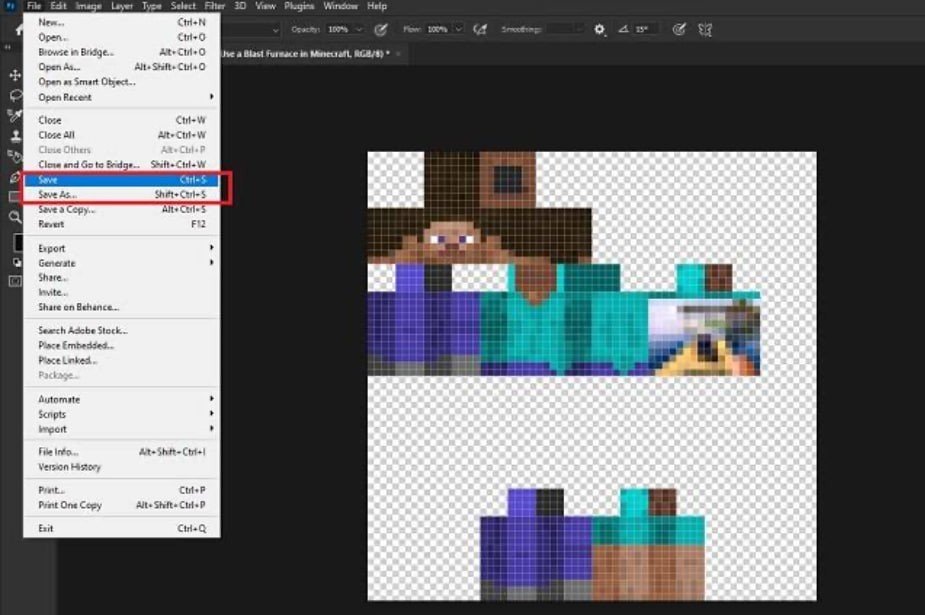
Task: Expand the Automate submenu
Action: tap(122, 399)
